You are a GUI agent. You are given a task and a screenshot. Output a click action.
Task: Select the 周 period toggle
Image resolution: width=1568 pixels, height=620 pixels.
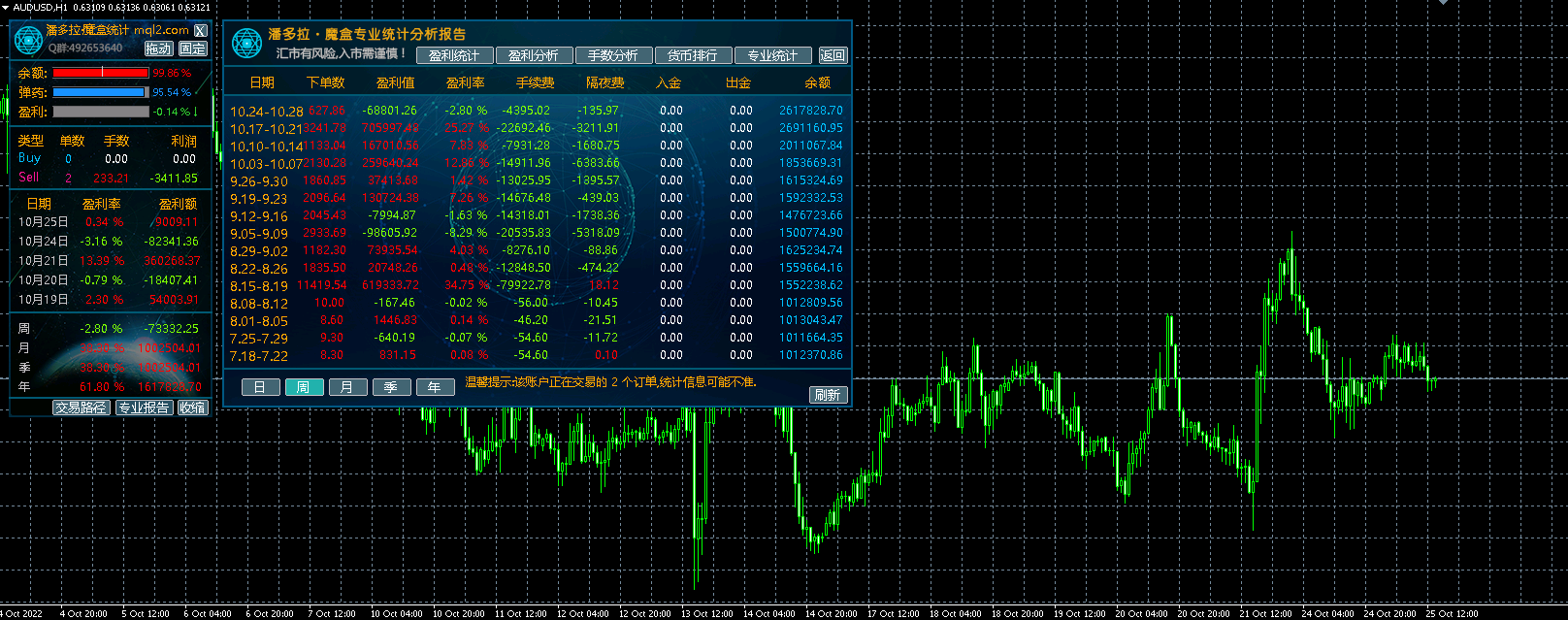pos(304,387)
